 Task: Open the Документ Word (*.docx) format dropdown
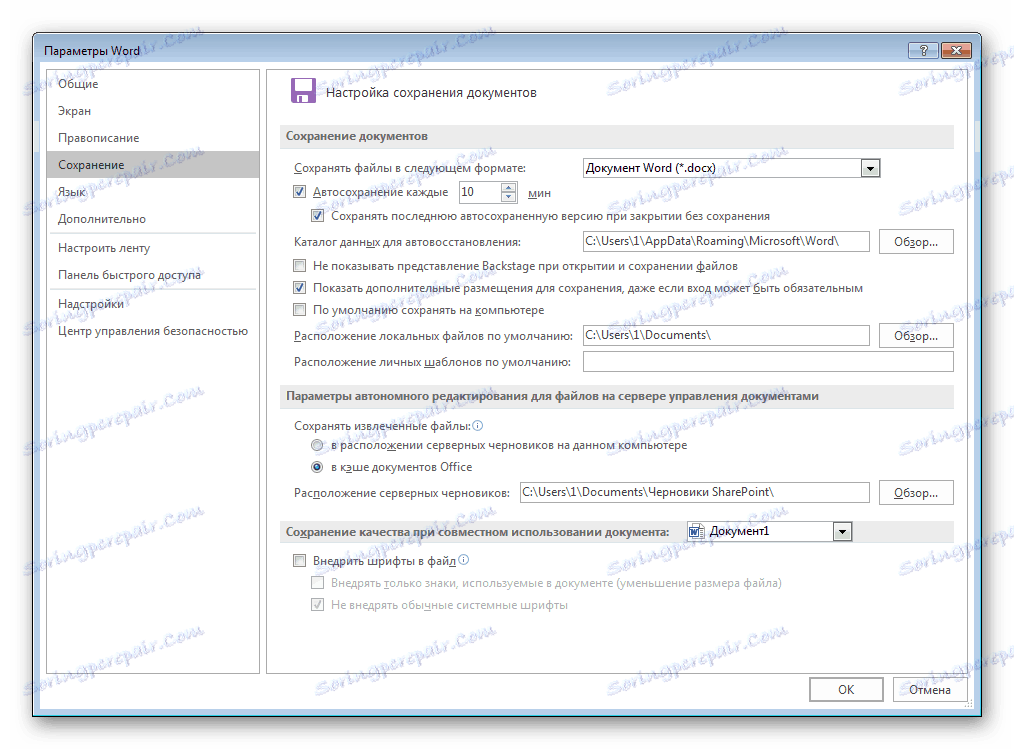pos(869,167)
